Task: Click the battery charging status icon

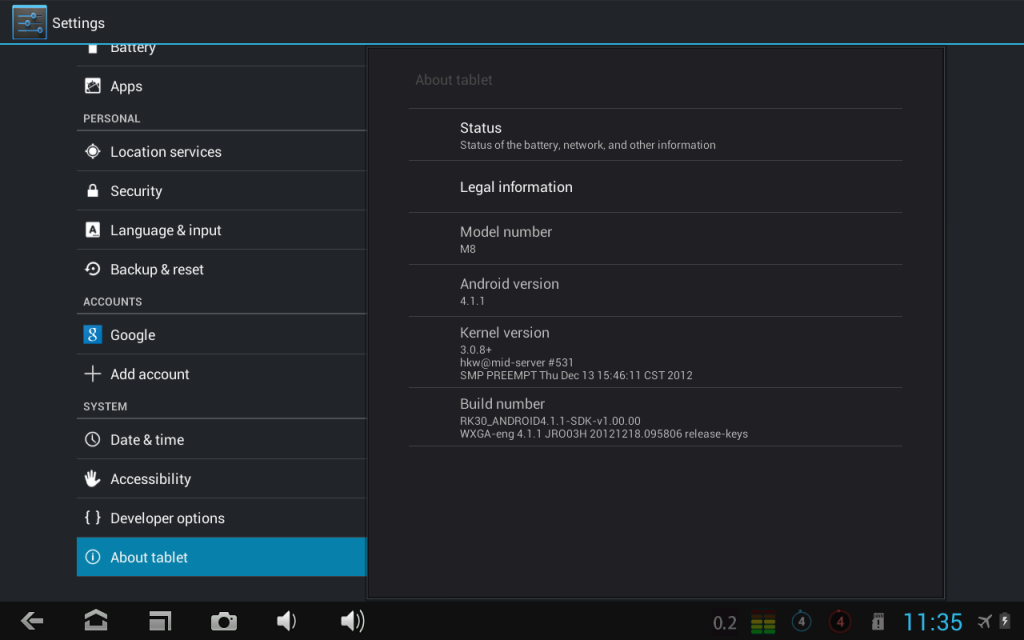Action: pyautogui.click(x=1004, y=620)
